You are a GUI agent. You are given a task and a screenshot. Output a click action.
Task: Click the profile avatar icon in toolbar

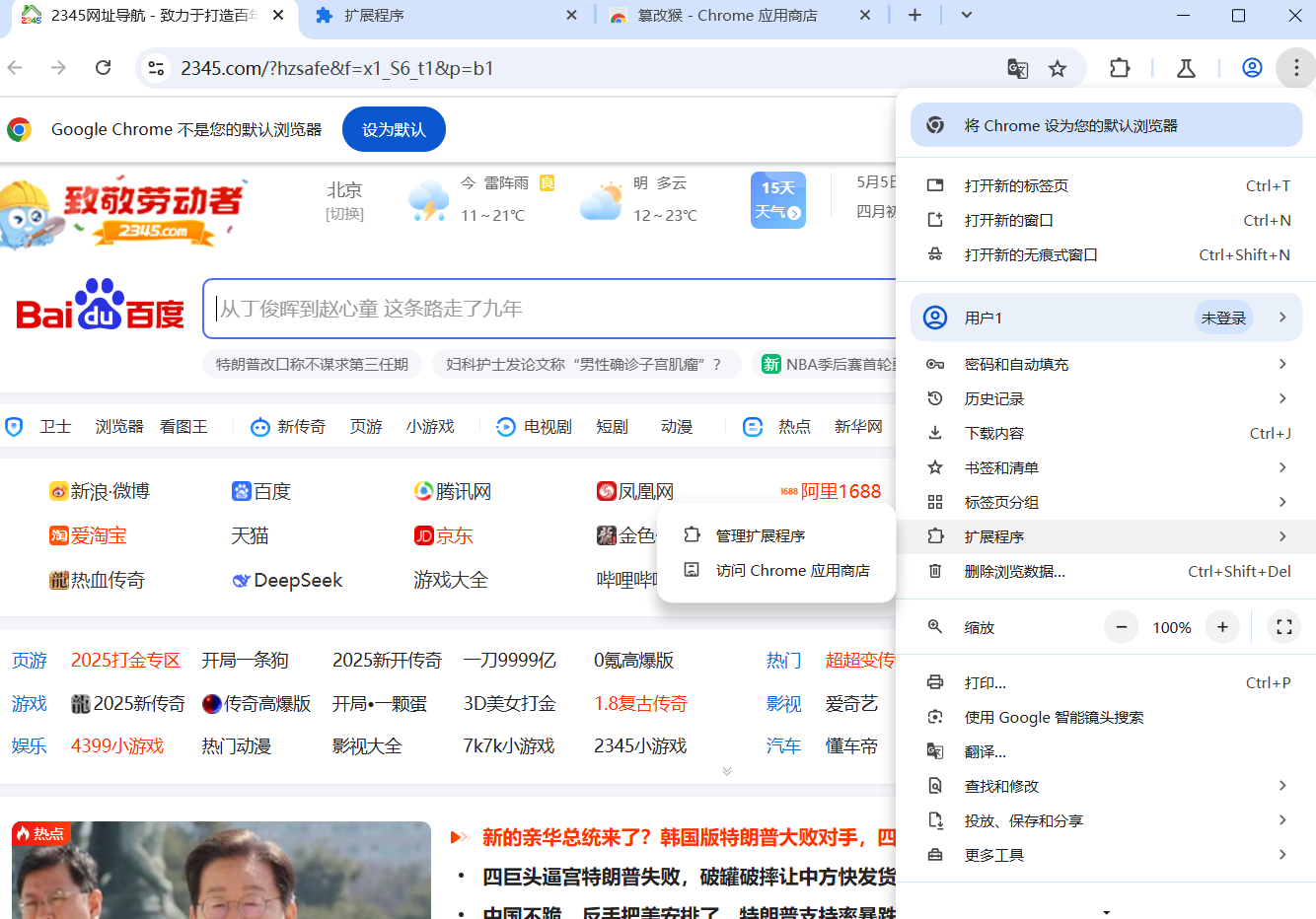pos(1252,68)
